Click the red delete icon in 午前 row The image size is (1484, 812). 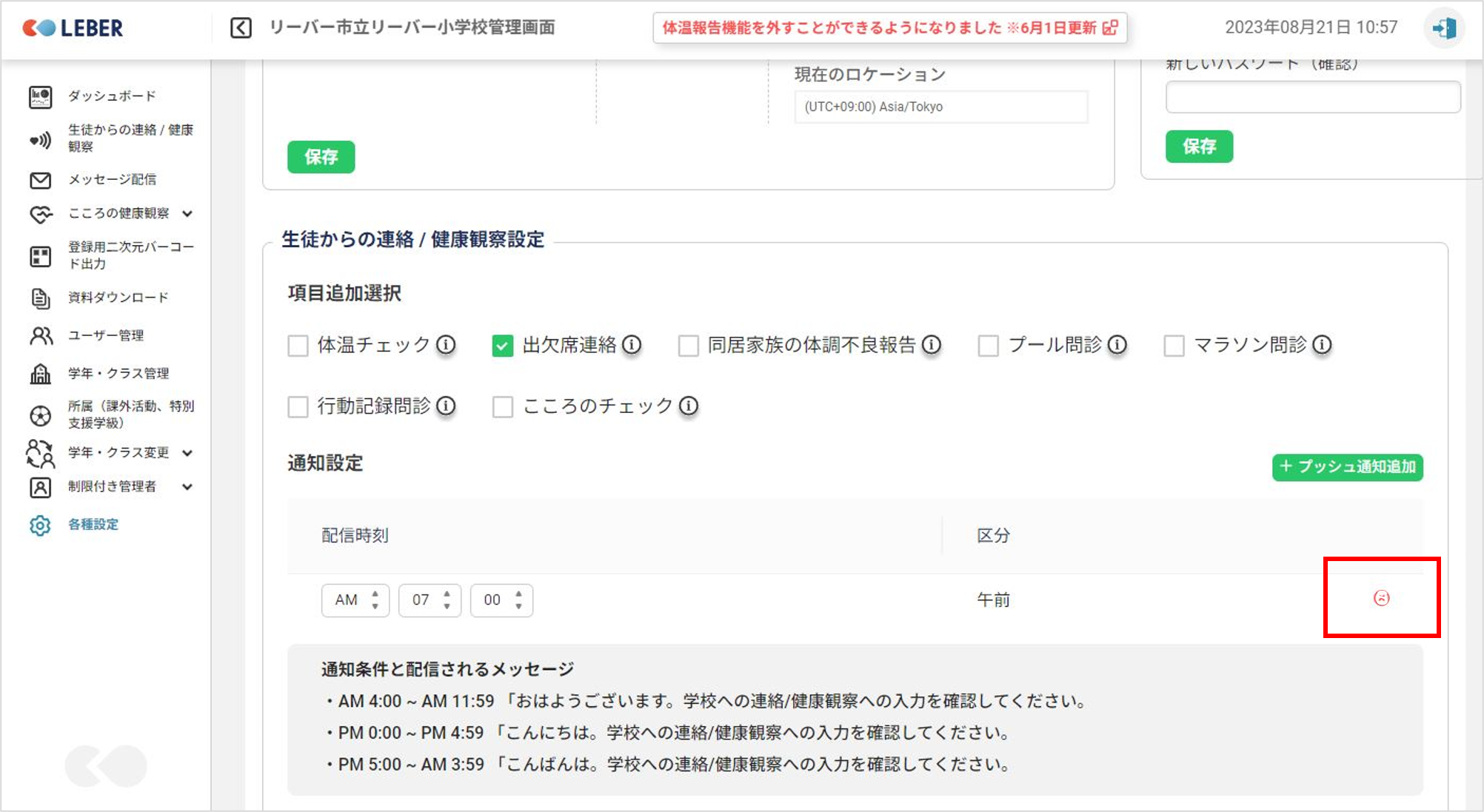(1381, 598)
